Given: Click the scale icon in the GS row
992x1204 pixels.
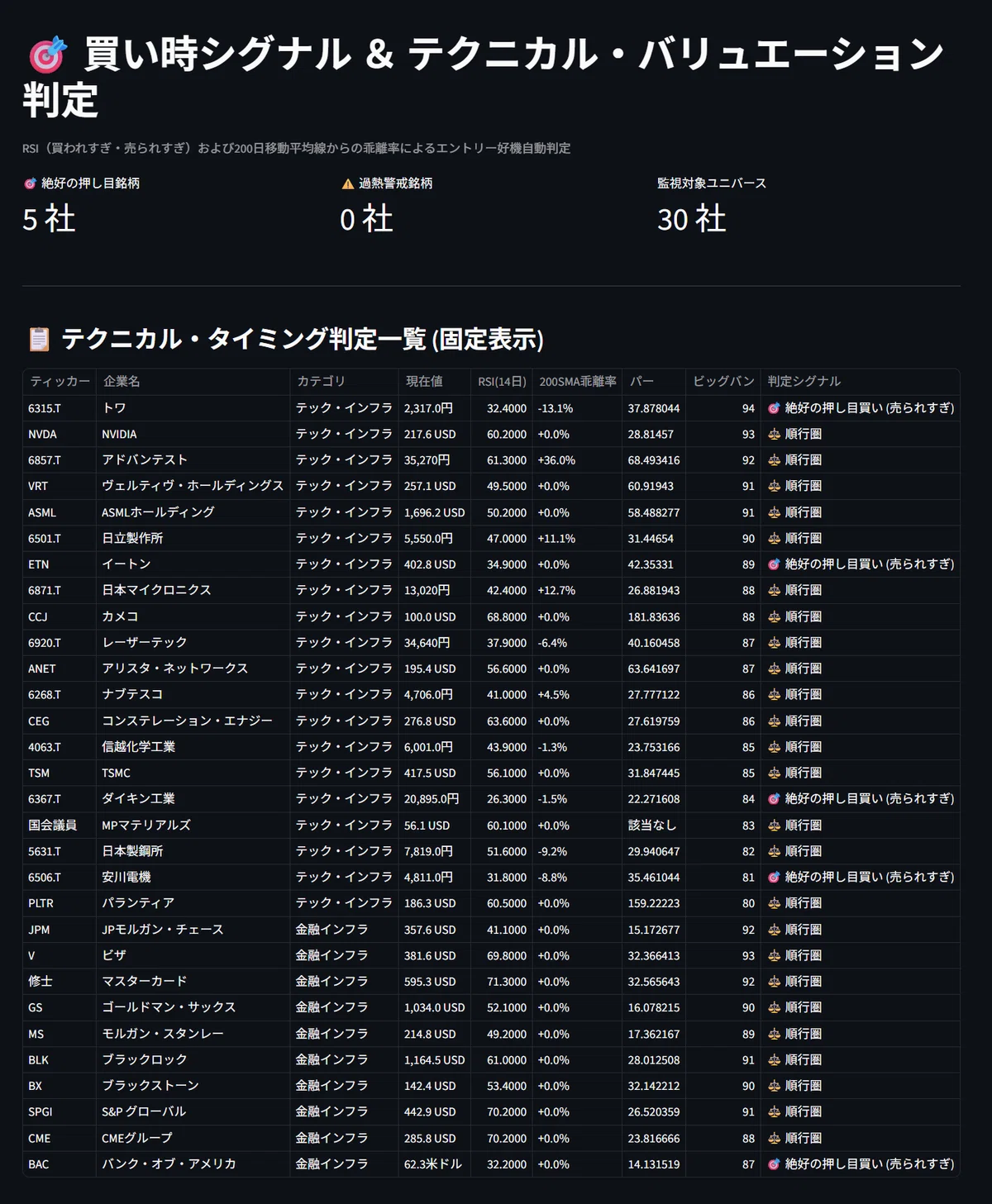Looking at the screenshot, I should coord(774,1007).
